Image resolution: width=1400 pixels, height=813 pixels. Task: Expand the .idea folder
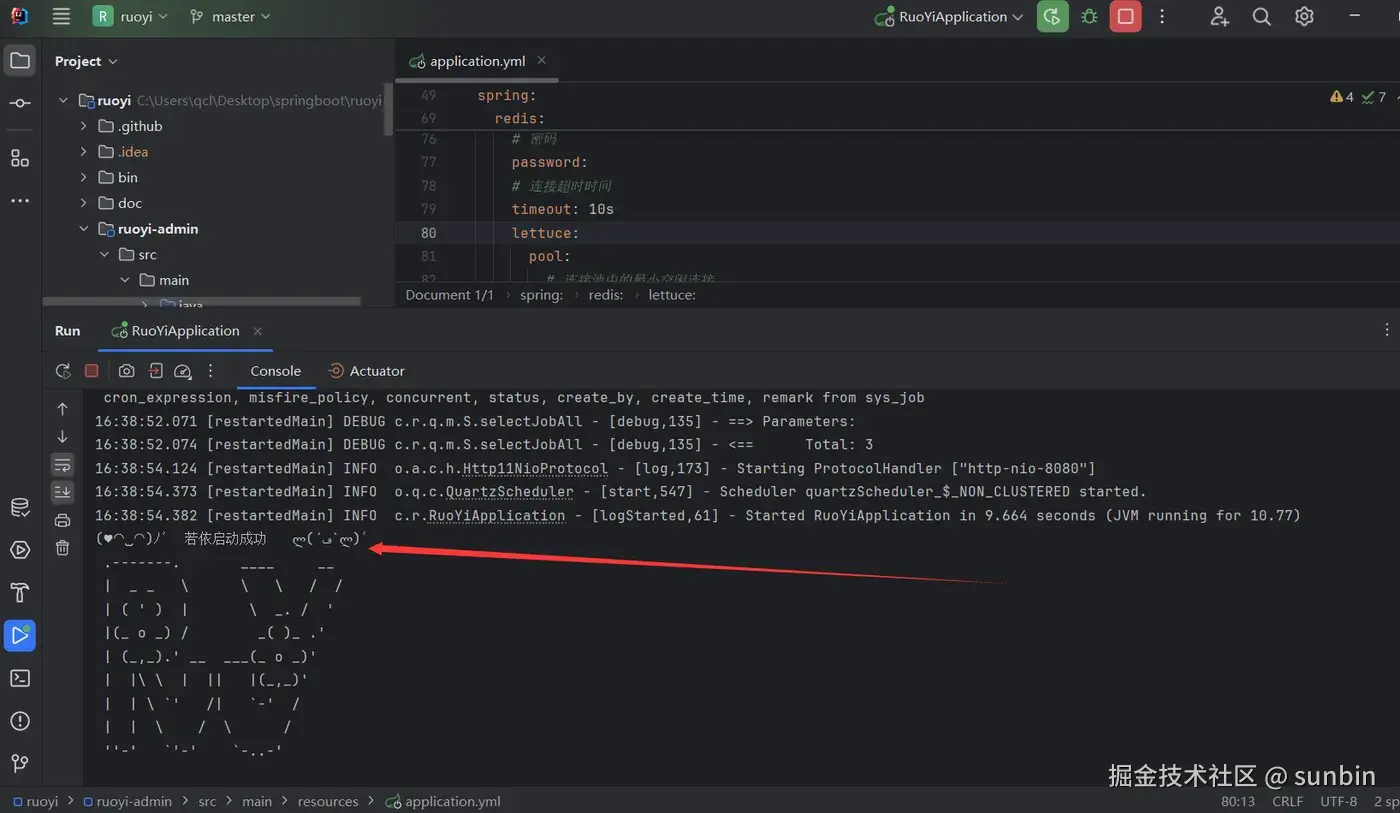(x=84, y=152)
